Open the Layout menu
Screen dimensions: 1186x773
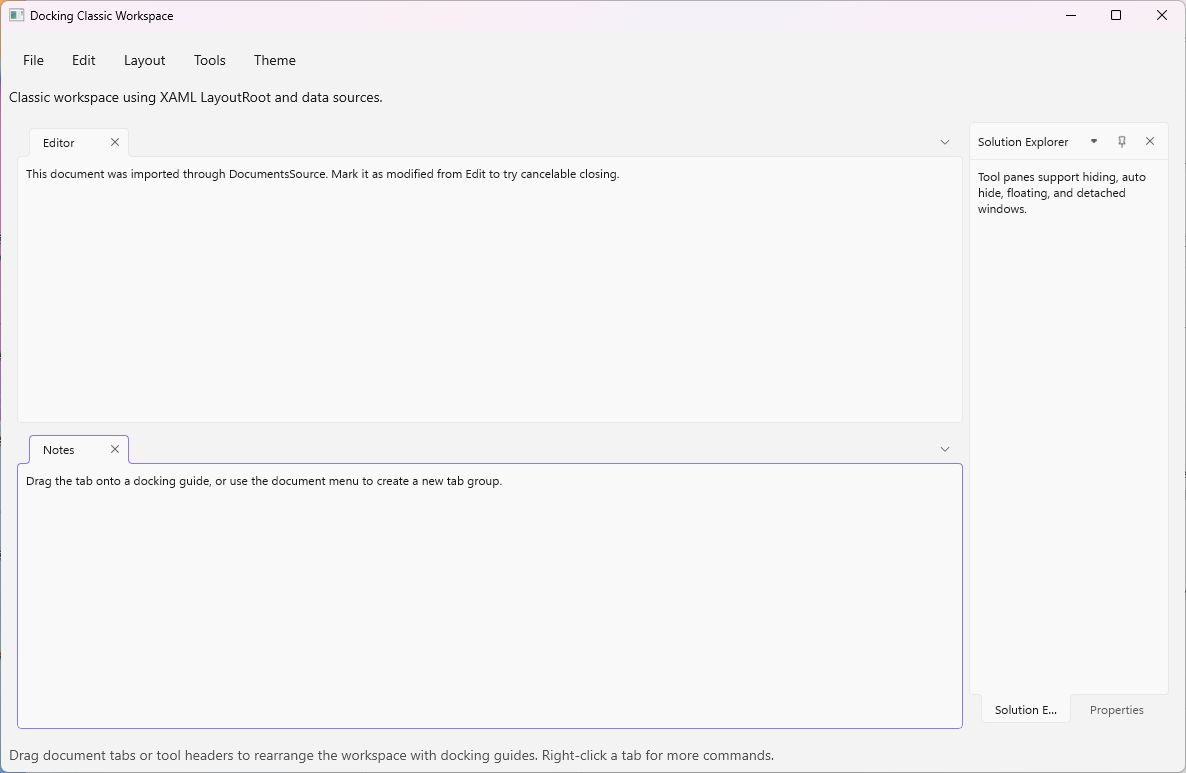click(144, 61)
